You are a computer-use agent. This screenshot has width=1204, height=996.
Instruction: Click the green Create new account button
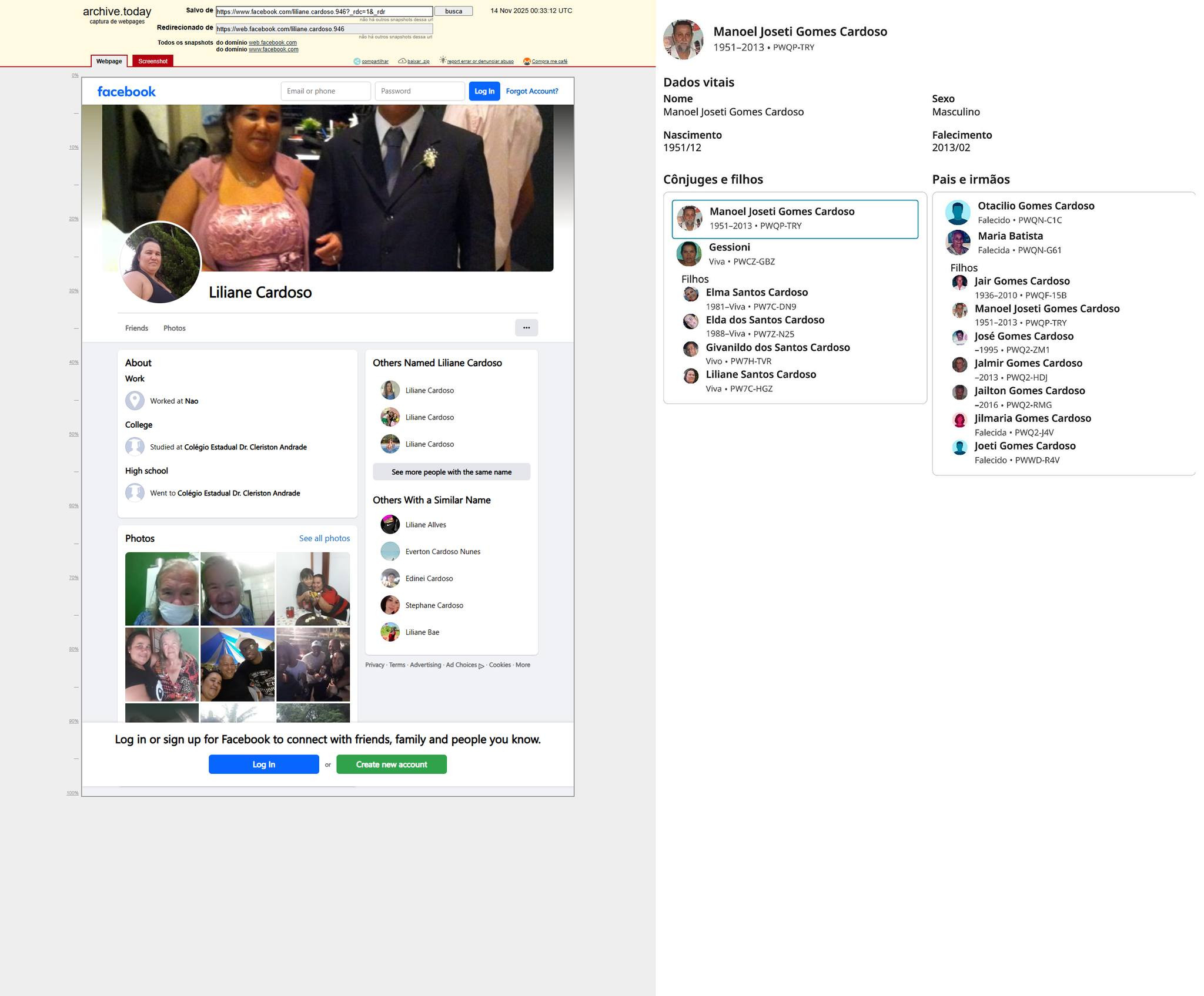pyautogui.click(x=392, y=764)
